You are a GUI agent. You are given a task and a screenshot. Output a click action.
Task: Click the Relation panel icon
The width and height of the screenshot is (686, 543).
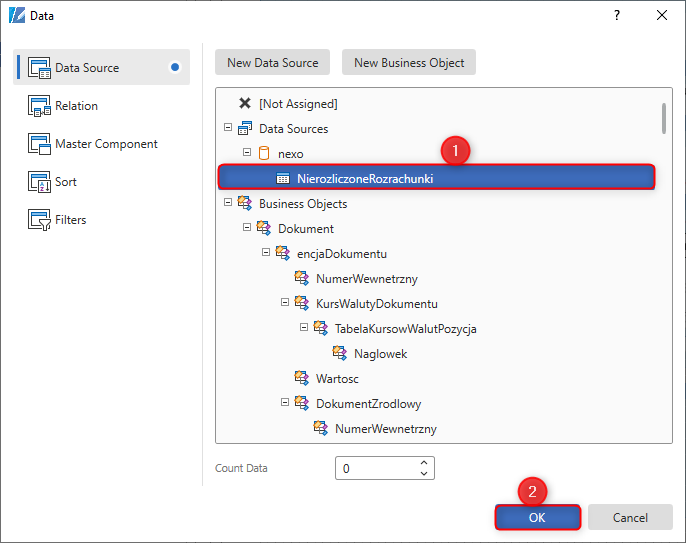39,106
